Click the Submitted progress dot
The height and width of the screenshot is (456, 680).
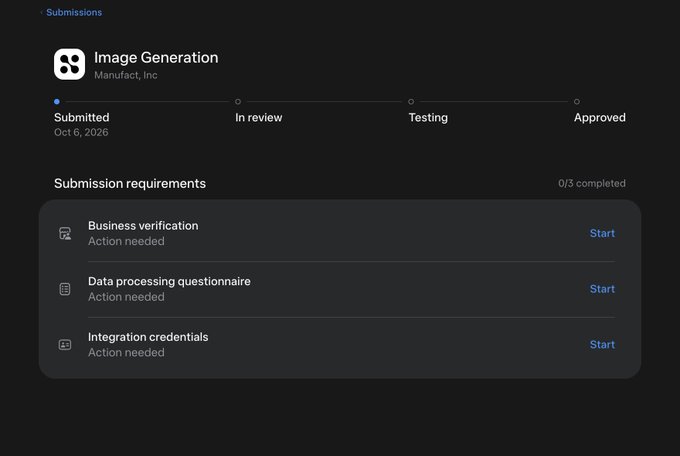click(x=57, y=102)
